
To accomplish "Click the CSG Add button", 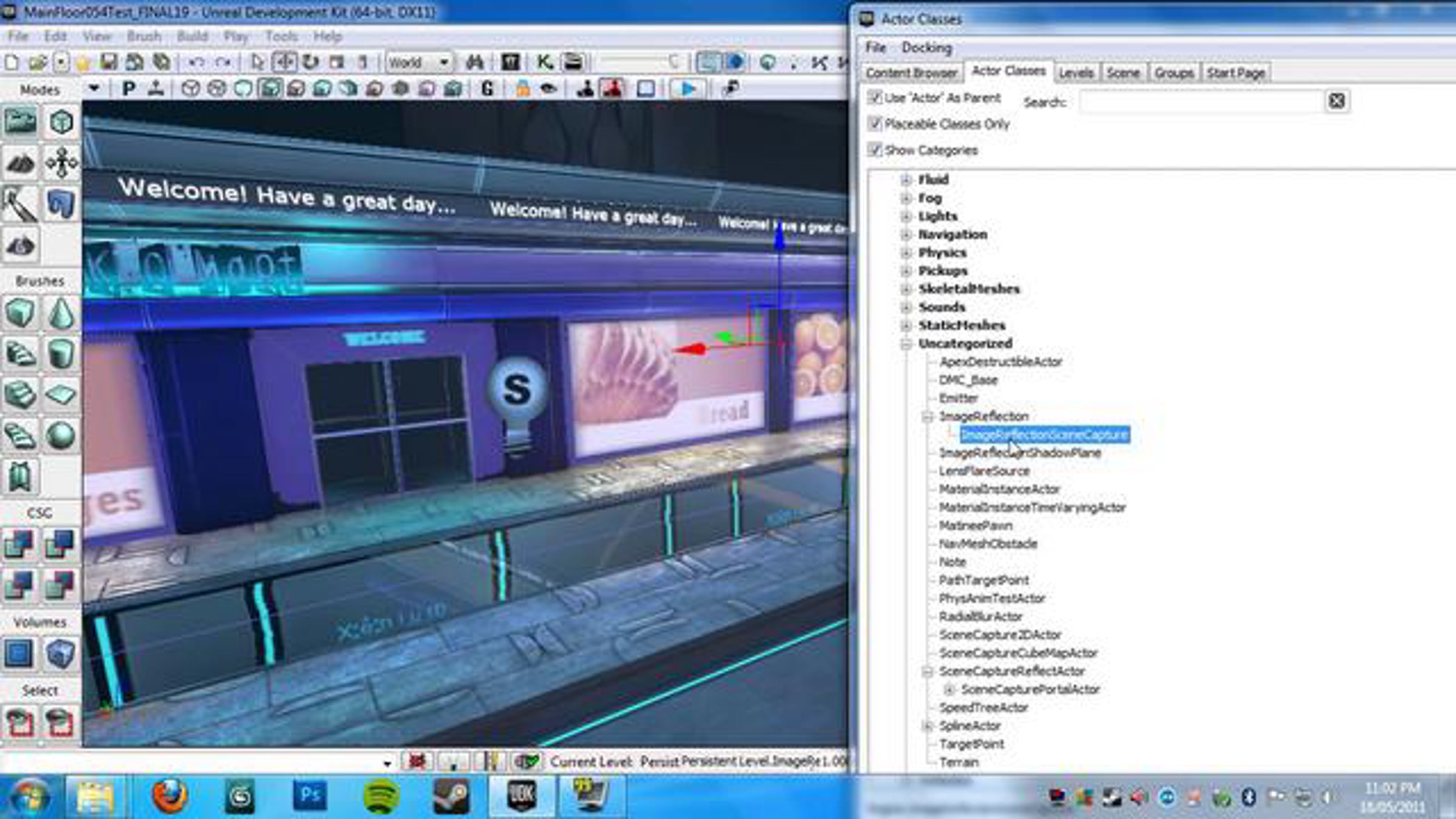I will (x=19, y=544).
